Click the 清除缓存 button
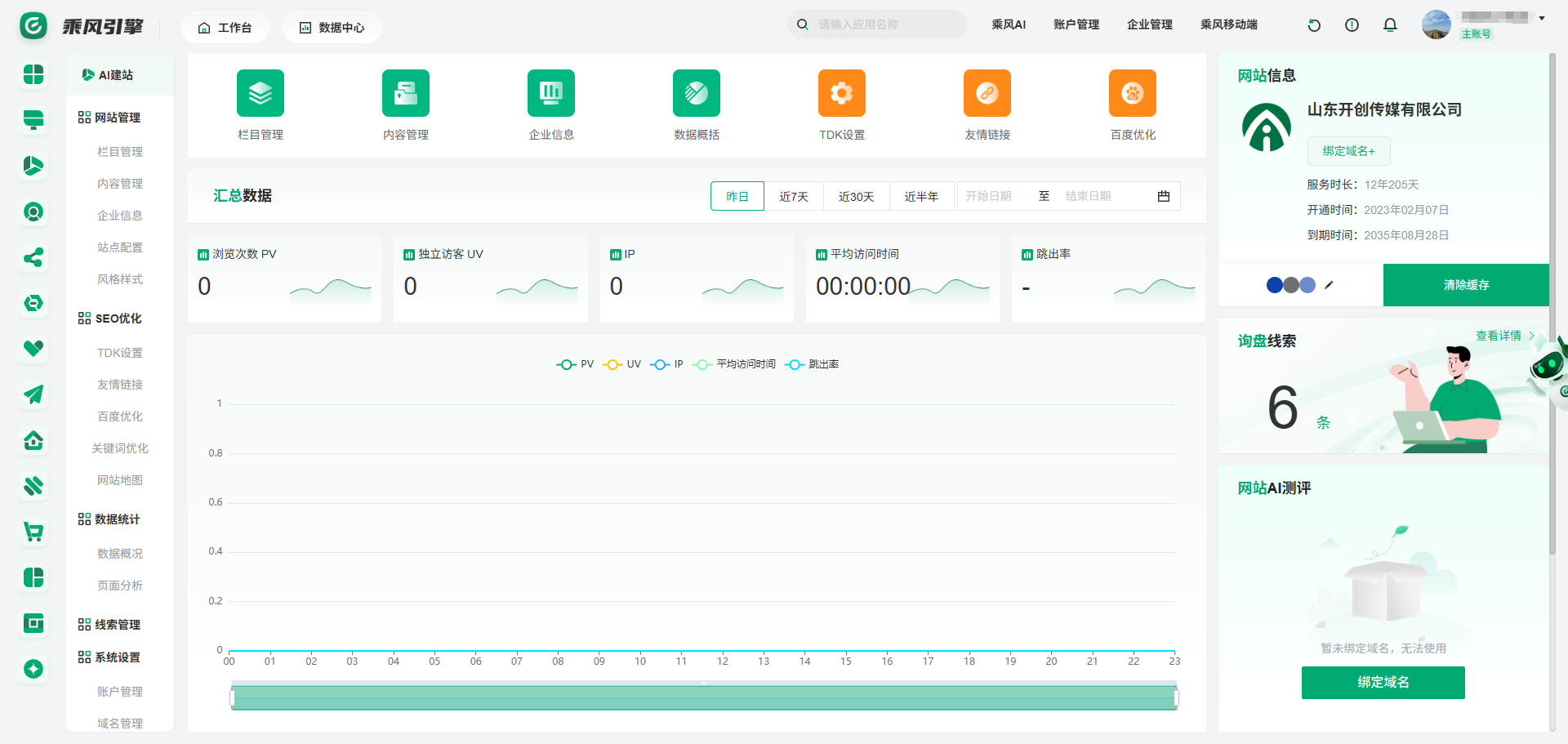 point(1465,285)
